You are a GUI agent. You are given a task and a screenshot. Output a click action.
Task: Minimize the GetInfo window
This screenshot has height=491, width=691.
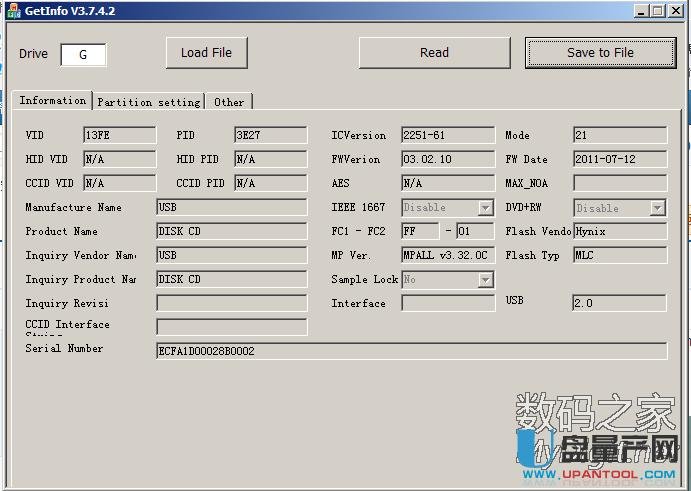641,11
